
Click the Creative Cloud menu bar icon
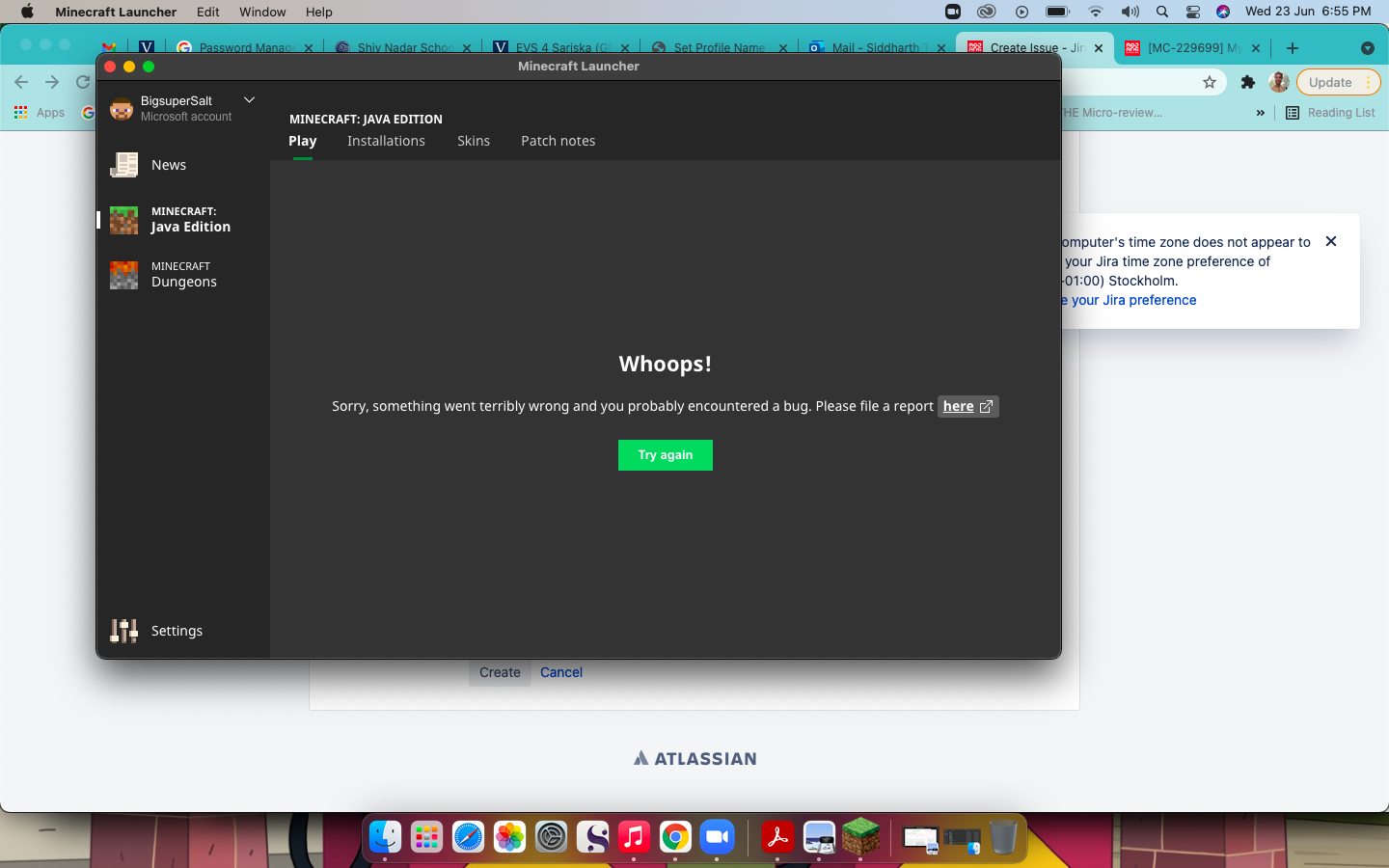(x=986, y=12)
